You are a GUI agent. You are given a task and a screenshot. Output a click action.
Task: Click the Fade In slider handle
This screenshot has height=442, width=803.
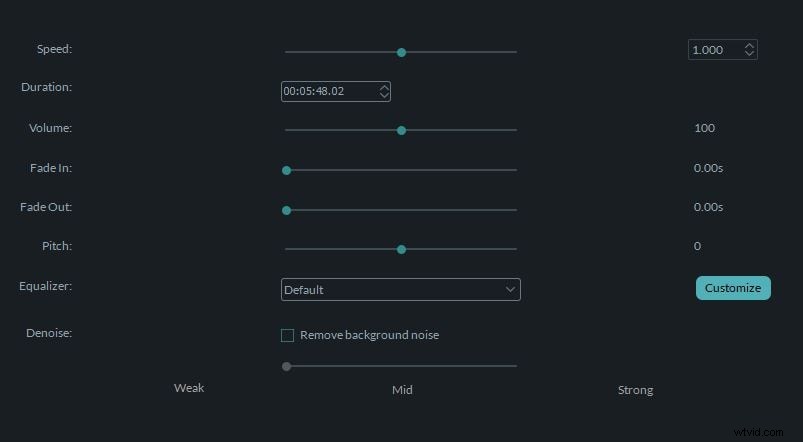pos(287,170)
